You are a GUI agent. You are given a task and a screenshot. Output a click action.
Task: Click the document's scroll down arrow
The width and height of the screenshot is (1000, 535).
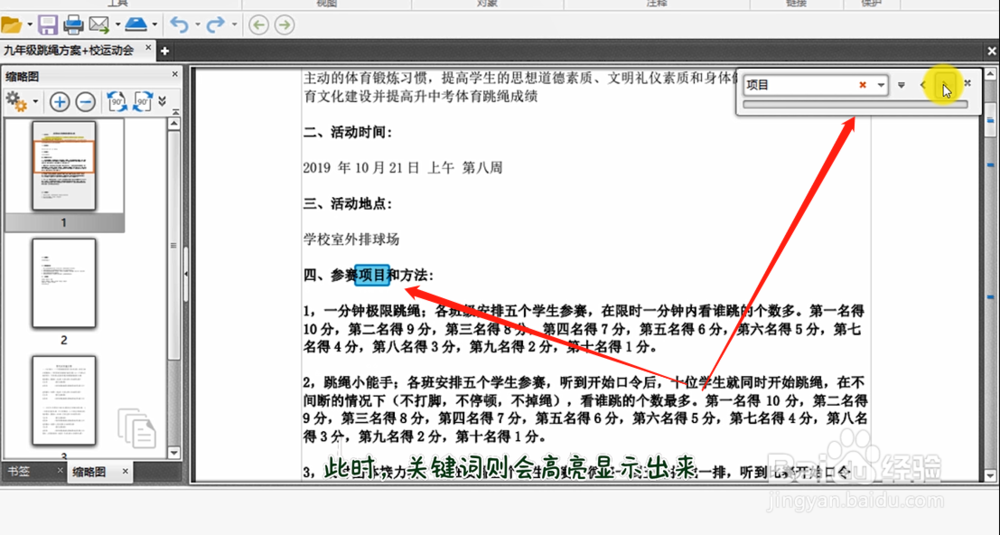tap(990, 475)
